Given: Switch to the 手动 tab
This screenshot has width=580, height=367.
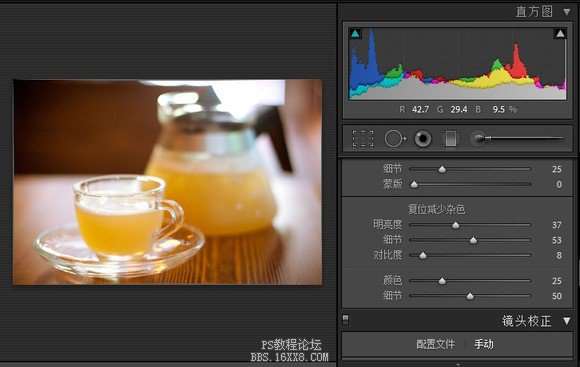Looking at the screenshot, I should [x=484, y=344].
